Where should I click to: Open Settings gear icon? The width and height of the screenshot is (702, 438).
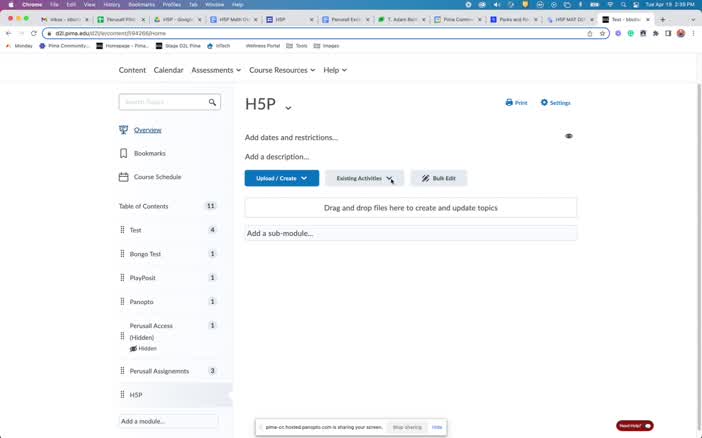[545, 102]
